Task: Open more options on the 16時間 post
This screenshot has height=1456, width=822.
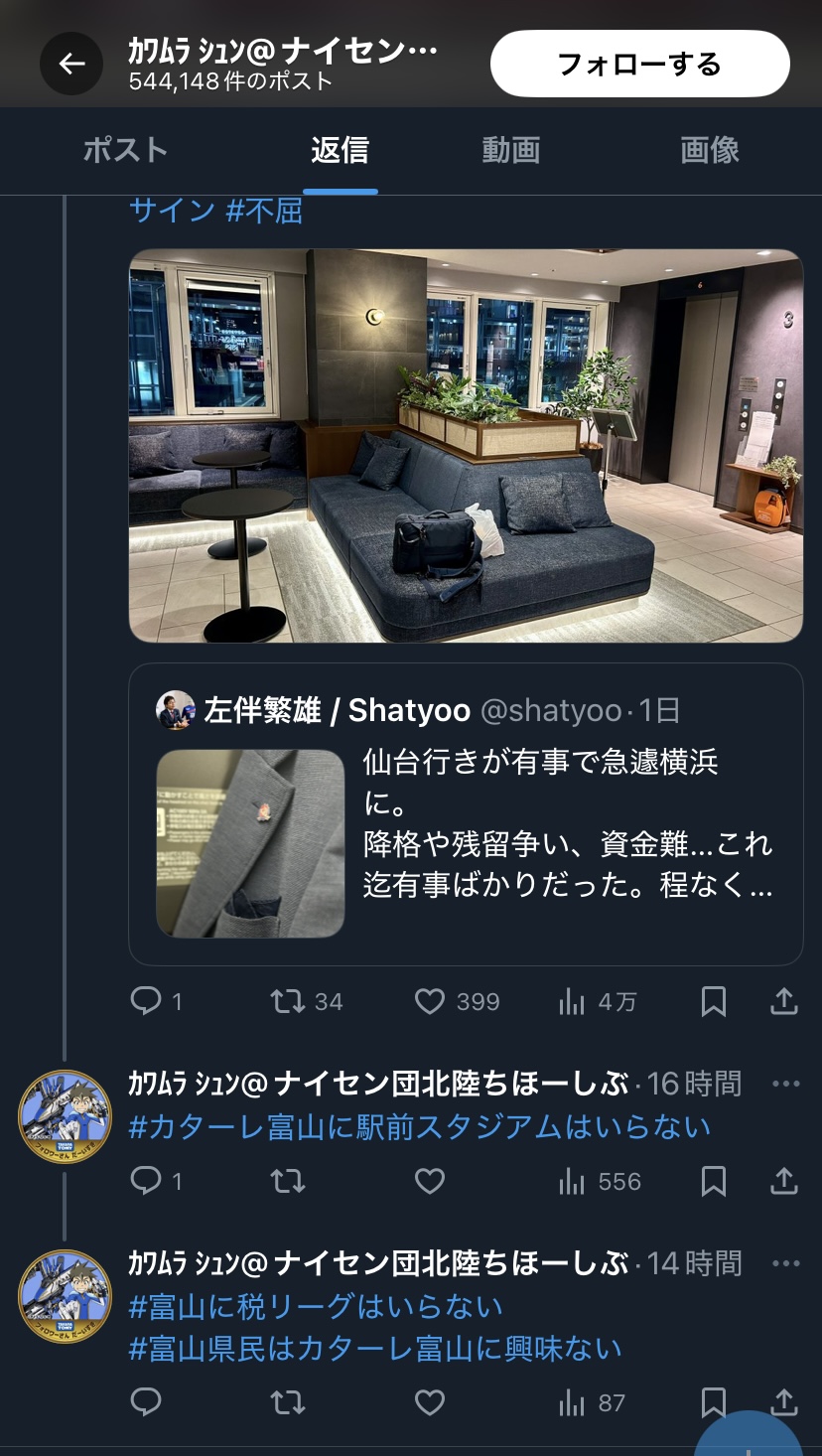Action: click(x=785, y=1084)
